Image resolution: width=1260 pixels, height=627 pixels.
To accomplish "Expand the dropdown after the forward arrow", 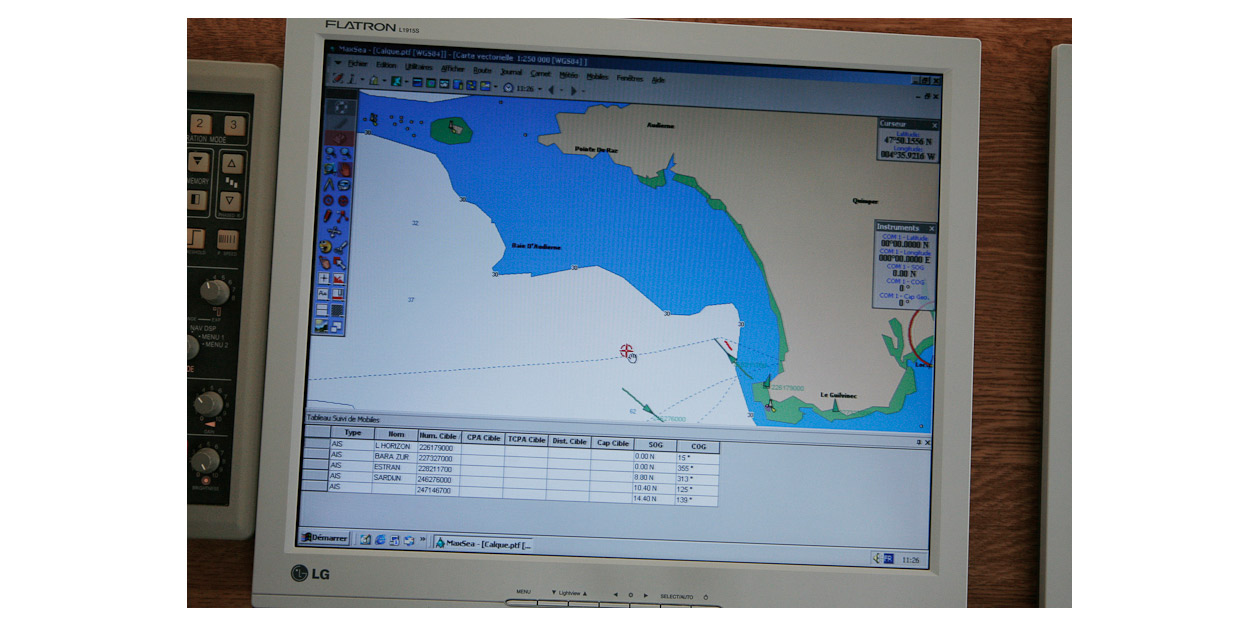I will 584,90.
